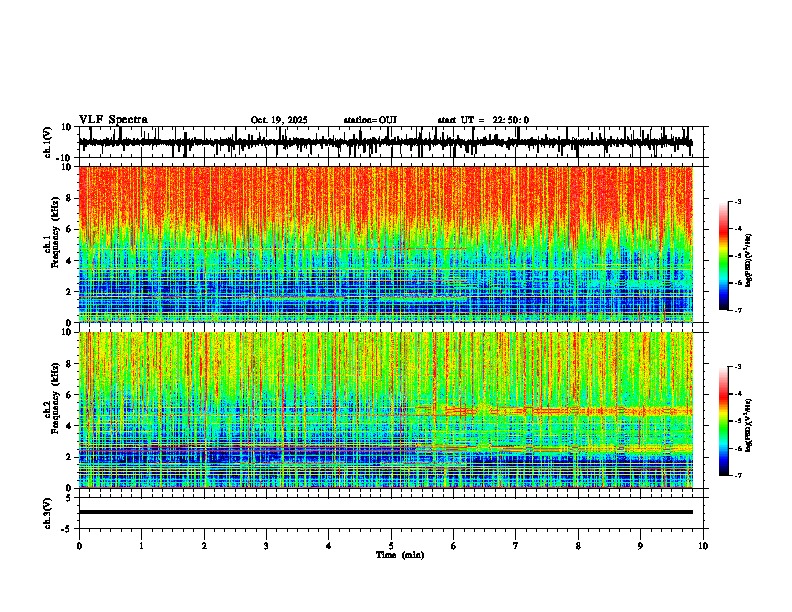This screenshot has width=792, height=612.
Task: Click the ch.2 colorbar log(PSD) unit label
Action: [x=748, y=425]
